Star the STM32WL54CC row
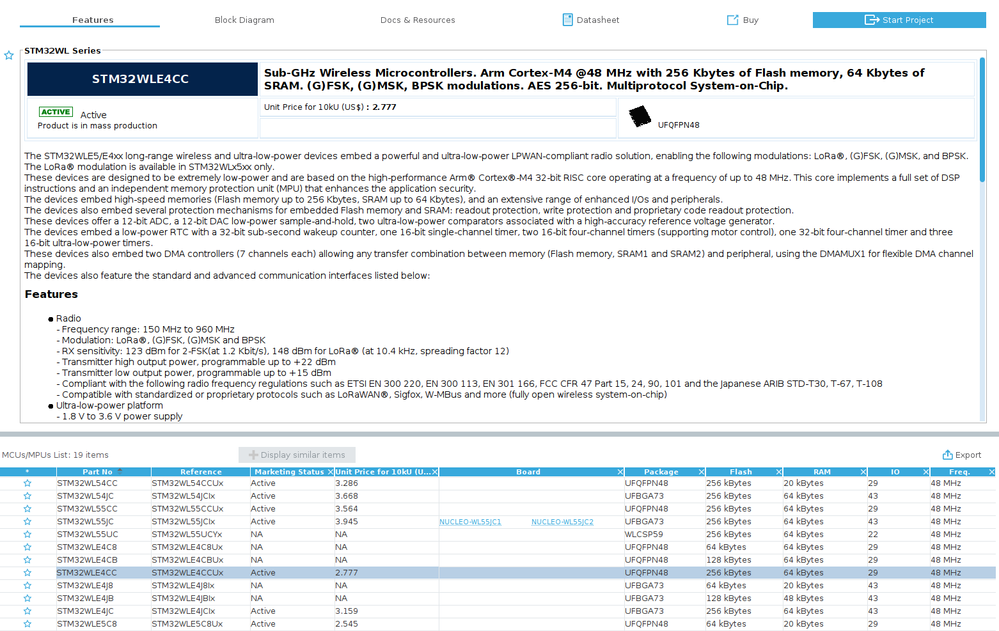999x631 pixels. (27, 483)
